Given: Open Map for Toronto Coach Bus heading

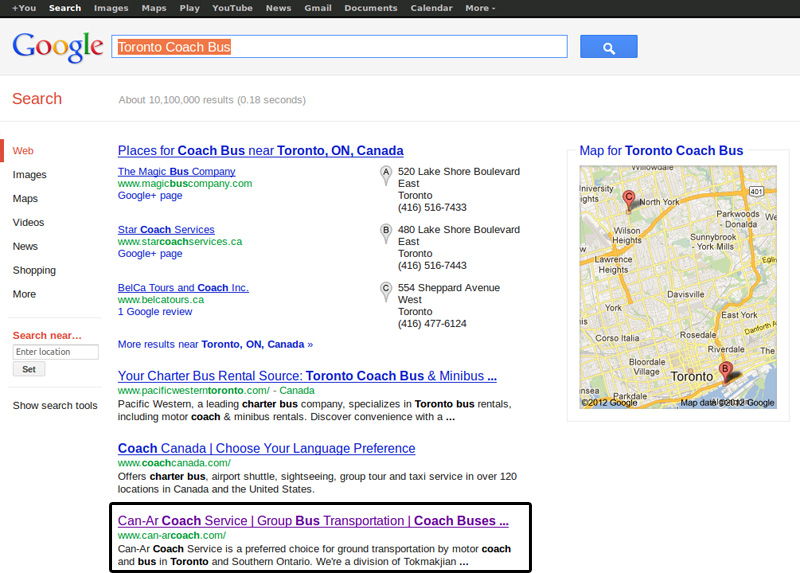Looking at the screenshot, I should (661, 151).
